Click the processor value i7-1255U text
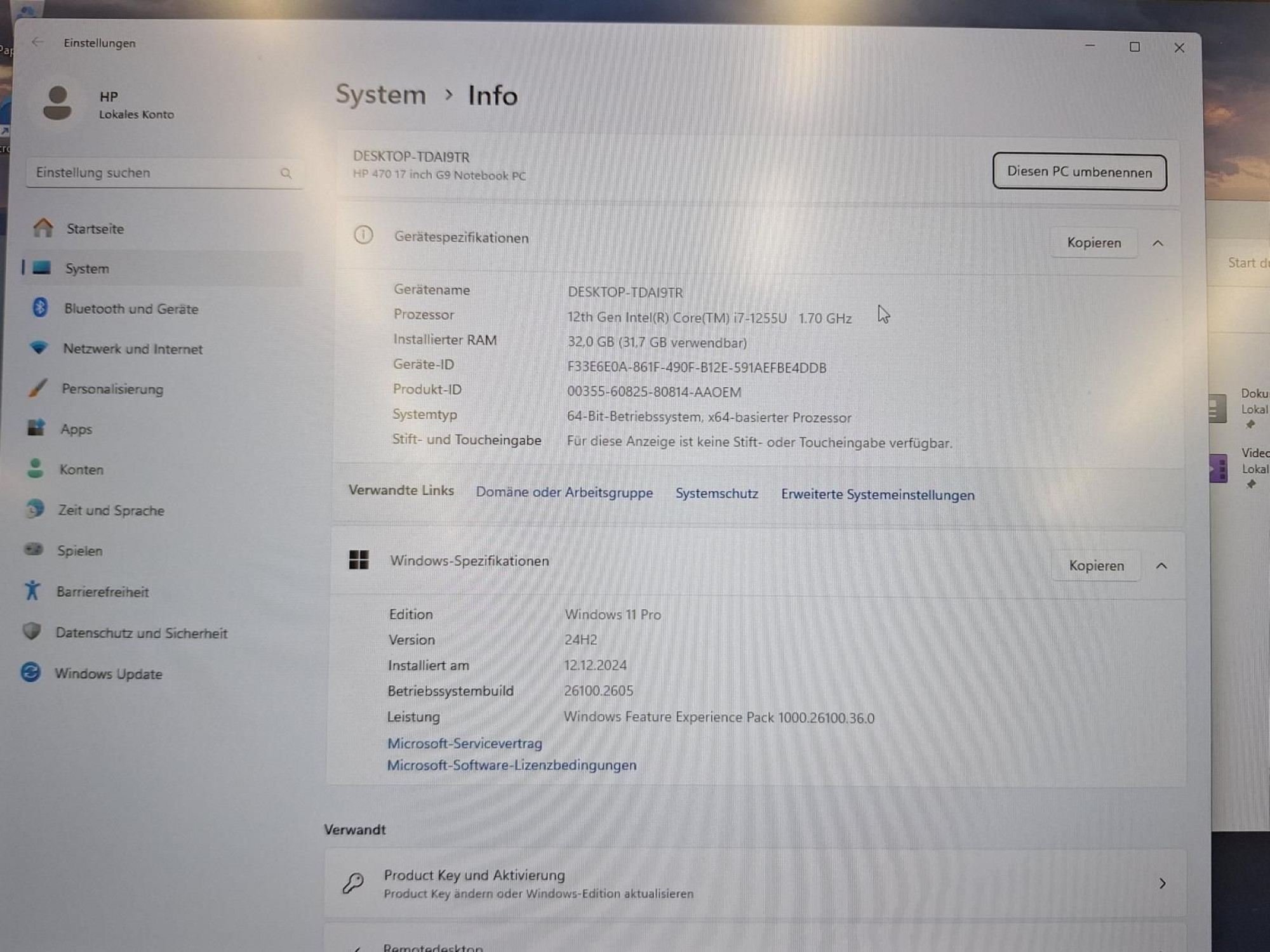1270x952 pixels. pos(709,317)
